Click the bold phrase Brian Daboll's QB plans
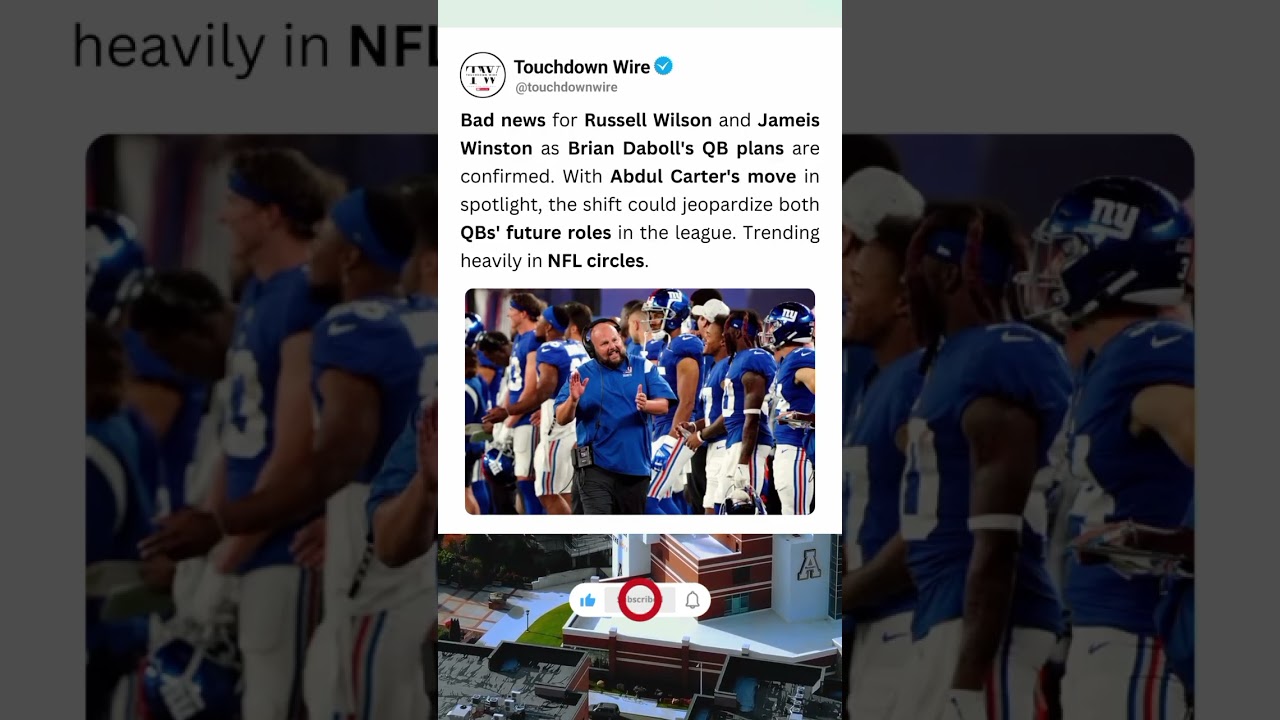1280x720 pixels. click(x=676, y=148)
